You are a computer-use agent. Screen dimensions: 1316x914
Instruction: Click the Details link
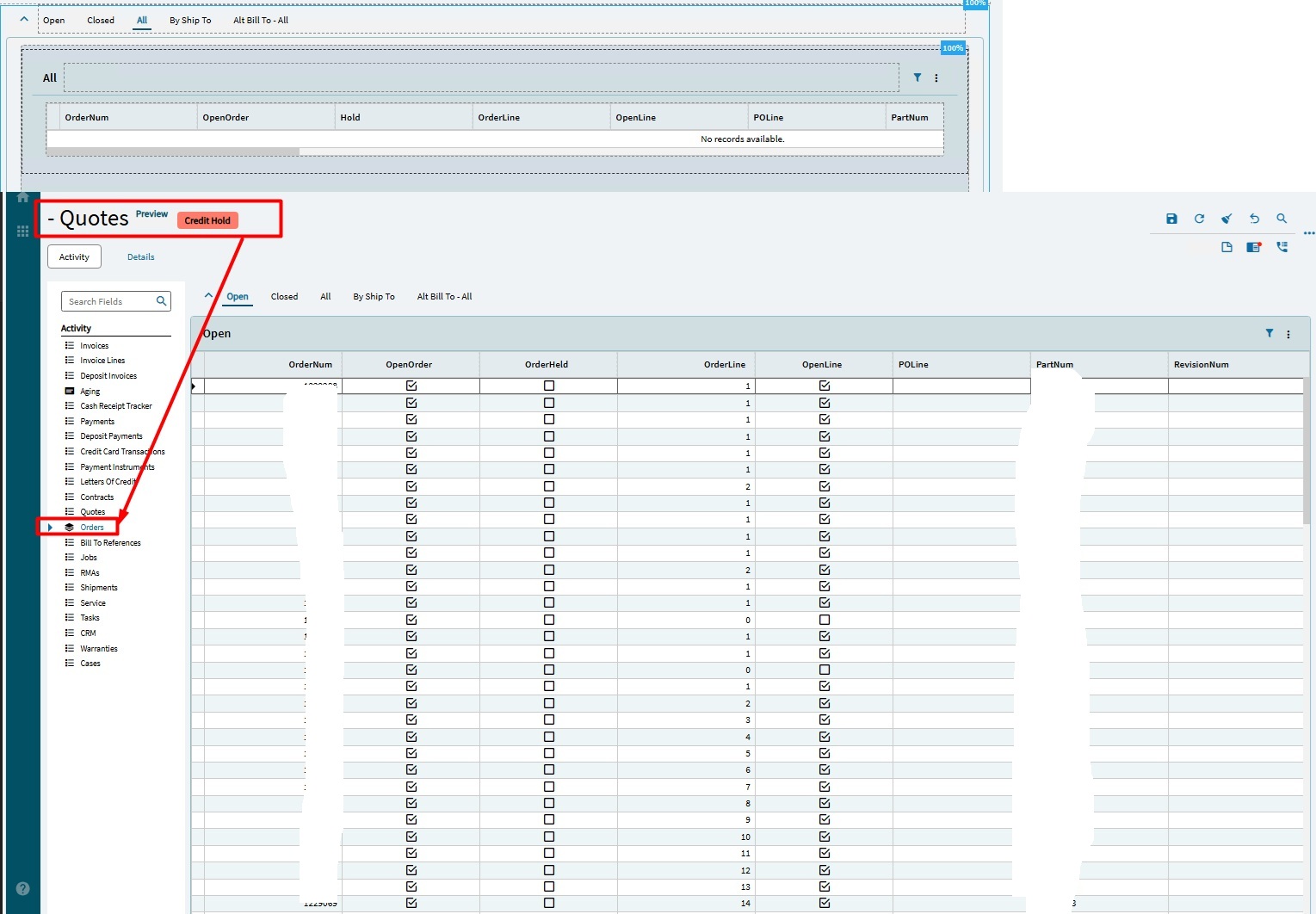point(141,257)
